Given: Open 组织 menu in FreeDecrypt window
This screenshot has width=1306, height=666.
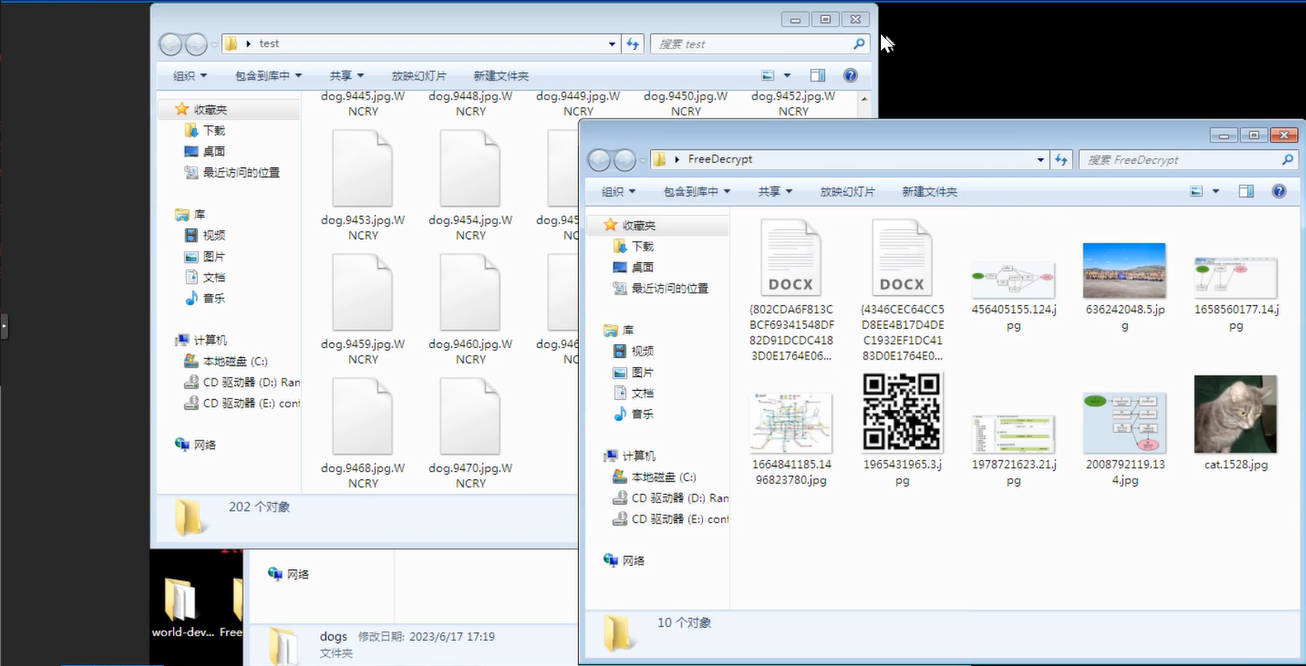Looking at the screenshot, I should (x=620, y=191).
